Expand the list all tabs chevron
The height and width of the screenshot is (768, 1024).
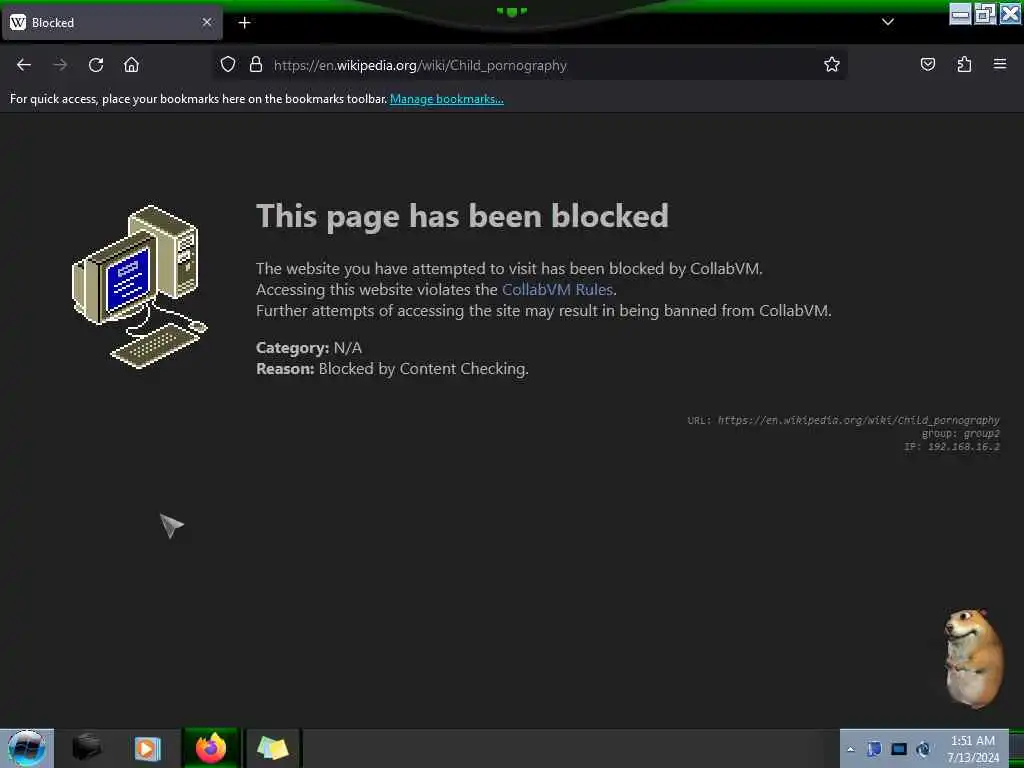coord(888,22)
